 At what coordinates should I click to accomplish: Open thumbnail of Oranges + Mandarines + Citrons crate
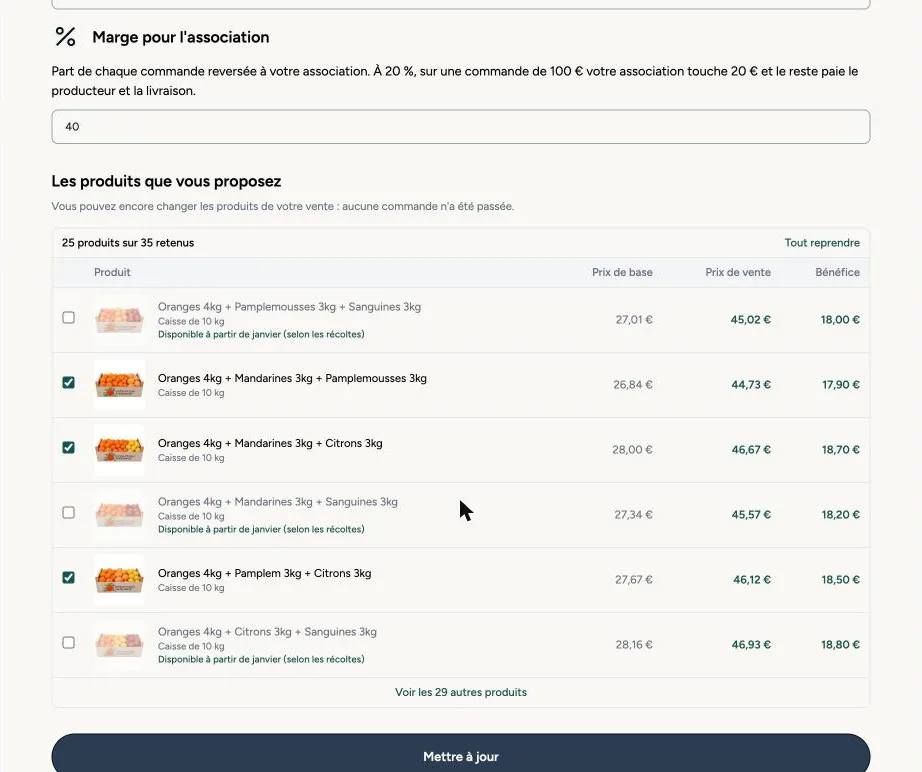click(119, 450)
